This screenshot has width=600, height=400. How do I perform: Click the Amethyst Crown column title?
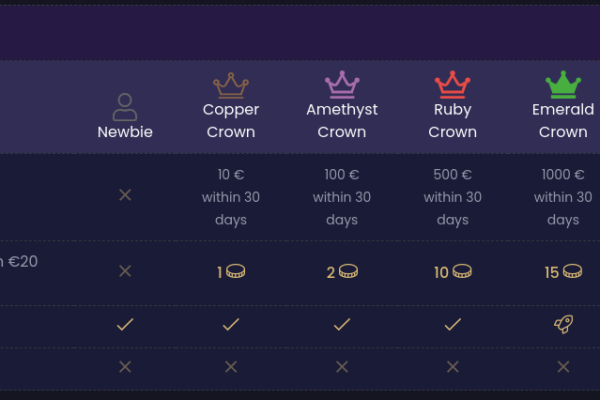tap(342, 121)
